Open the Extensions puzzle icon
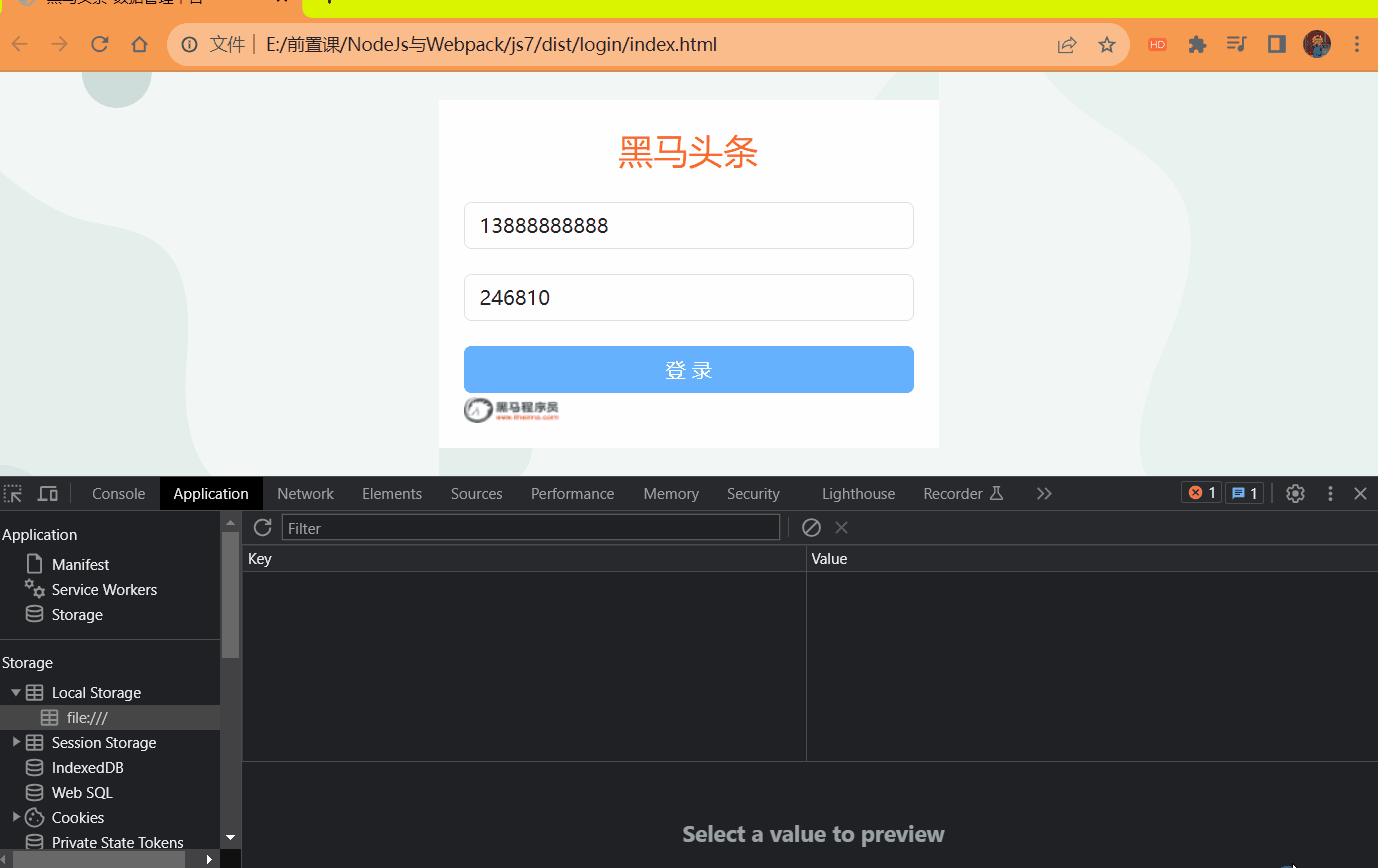Image resolution: width=1378 pixels, height=868 pixels. click(x=1197, y=45)
